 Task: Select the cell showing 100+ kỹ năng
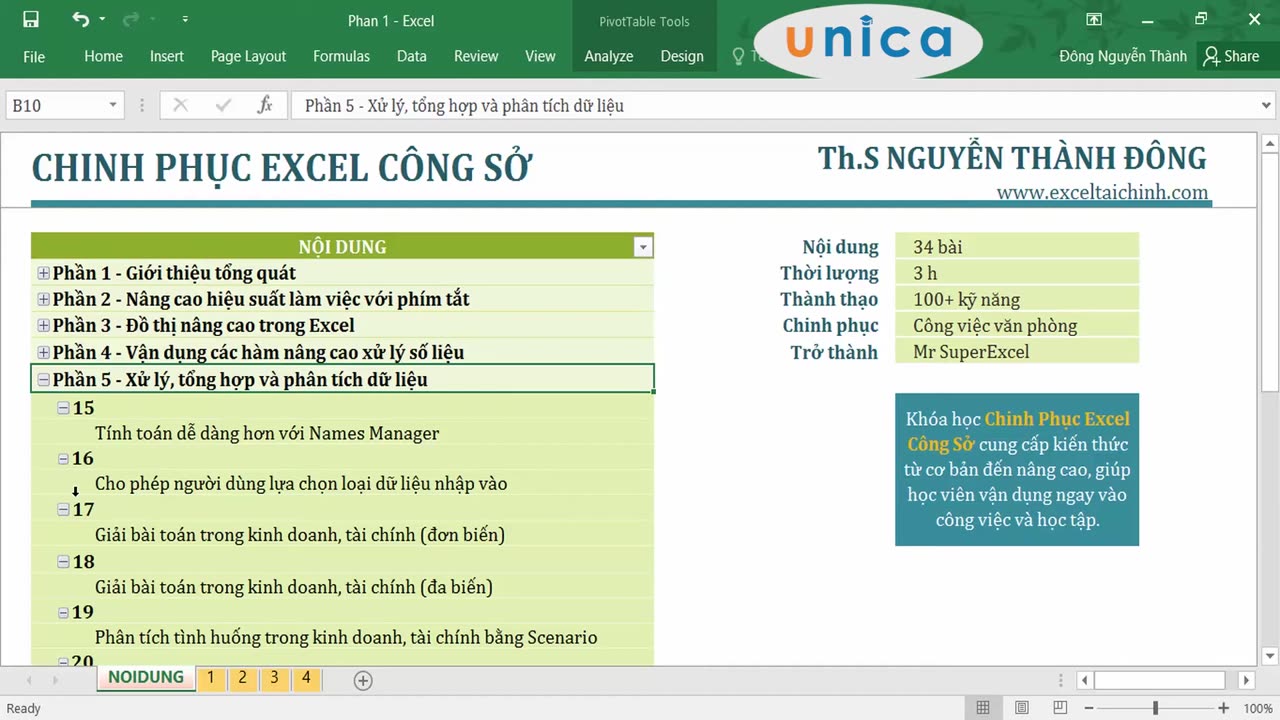[x=1017, y=299]
